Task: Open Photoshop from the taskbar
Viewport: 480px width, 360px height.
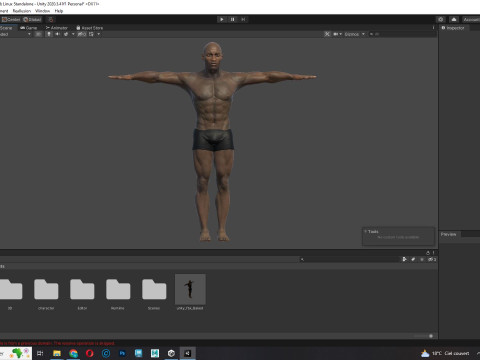Action: 122,353
